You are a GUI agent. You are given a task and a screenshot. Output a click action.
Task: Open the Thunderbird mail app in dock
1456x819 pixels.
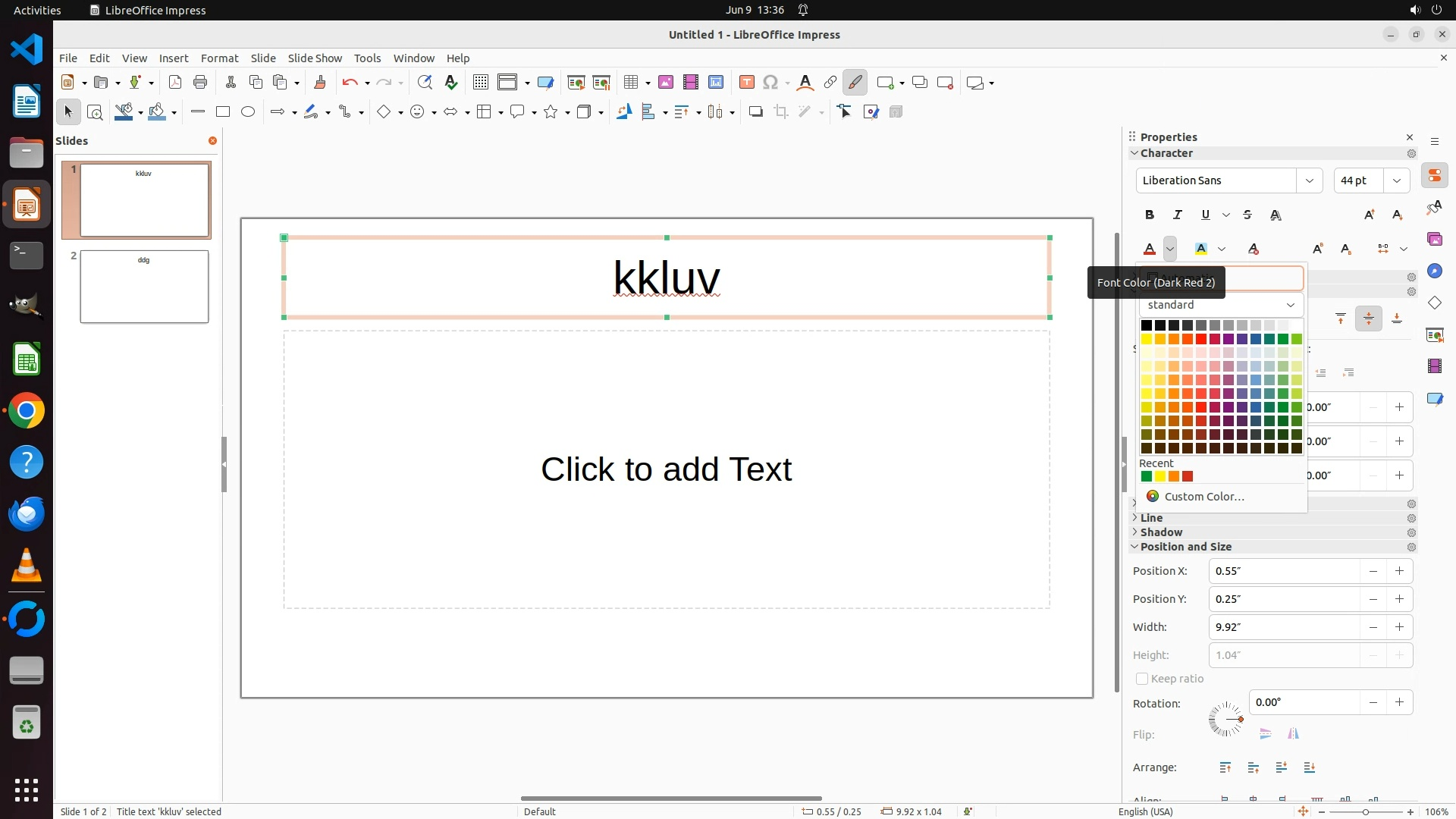coord(27,514)
